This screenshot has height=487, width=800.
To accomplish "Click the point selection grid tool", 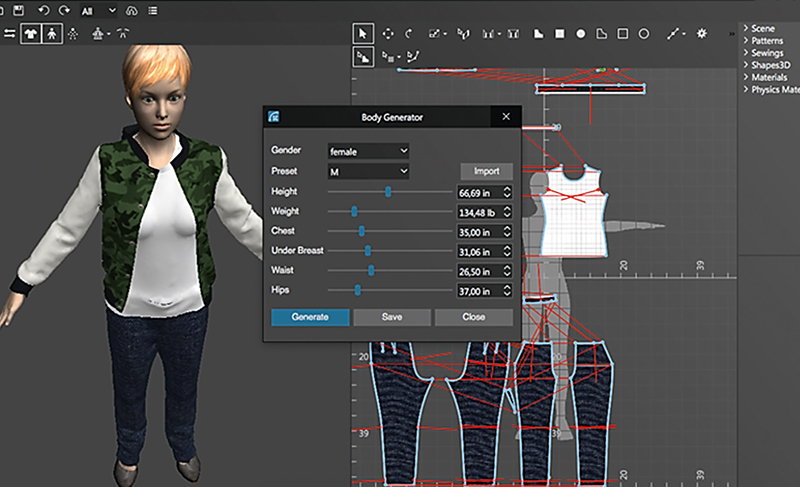I will [390, 57].
